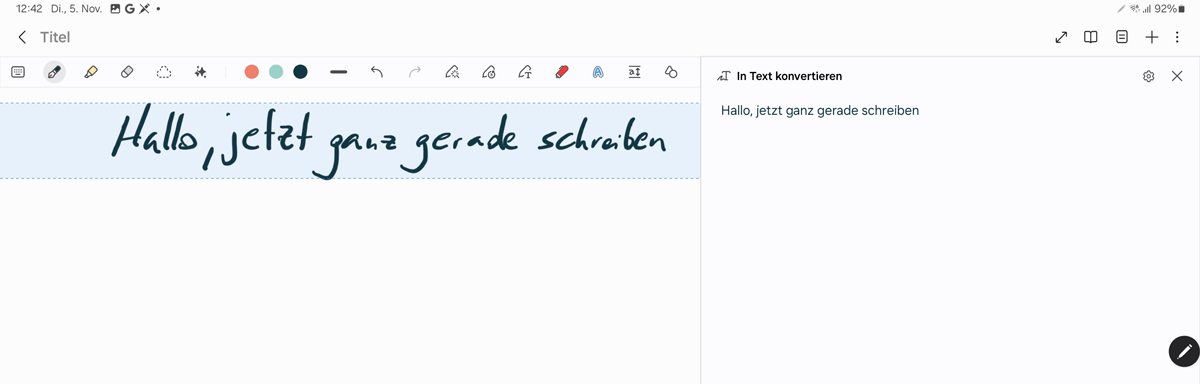The height and width of the screenshot is (384, 1200).
Task: Switch to keyboard input mode
Action: coord(18,72)
